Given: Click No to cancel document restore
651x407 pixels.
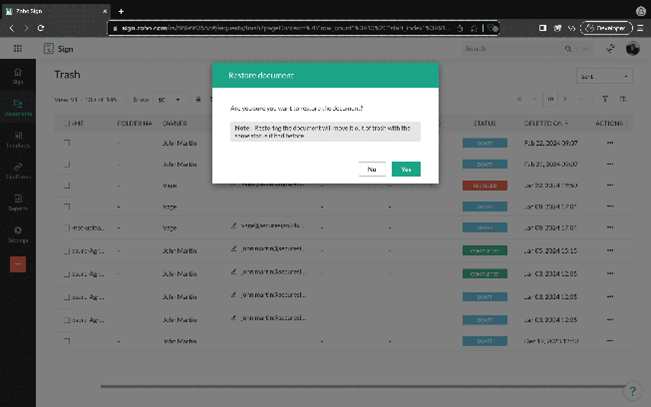Looking at the screenshot, I should (x=372, y=170).
